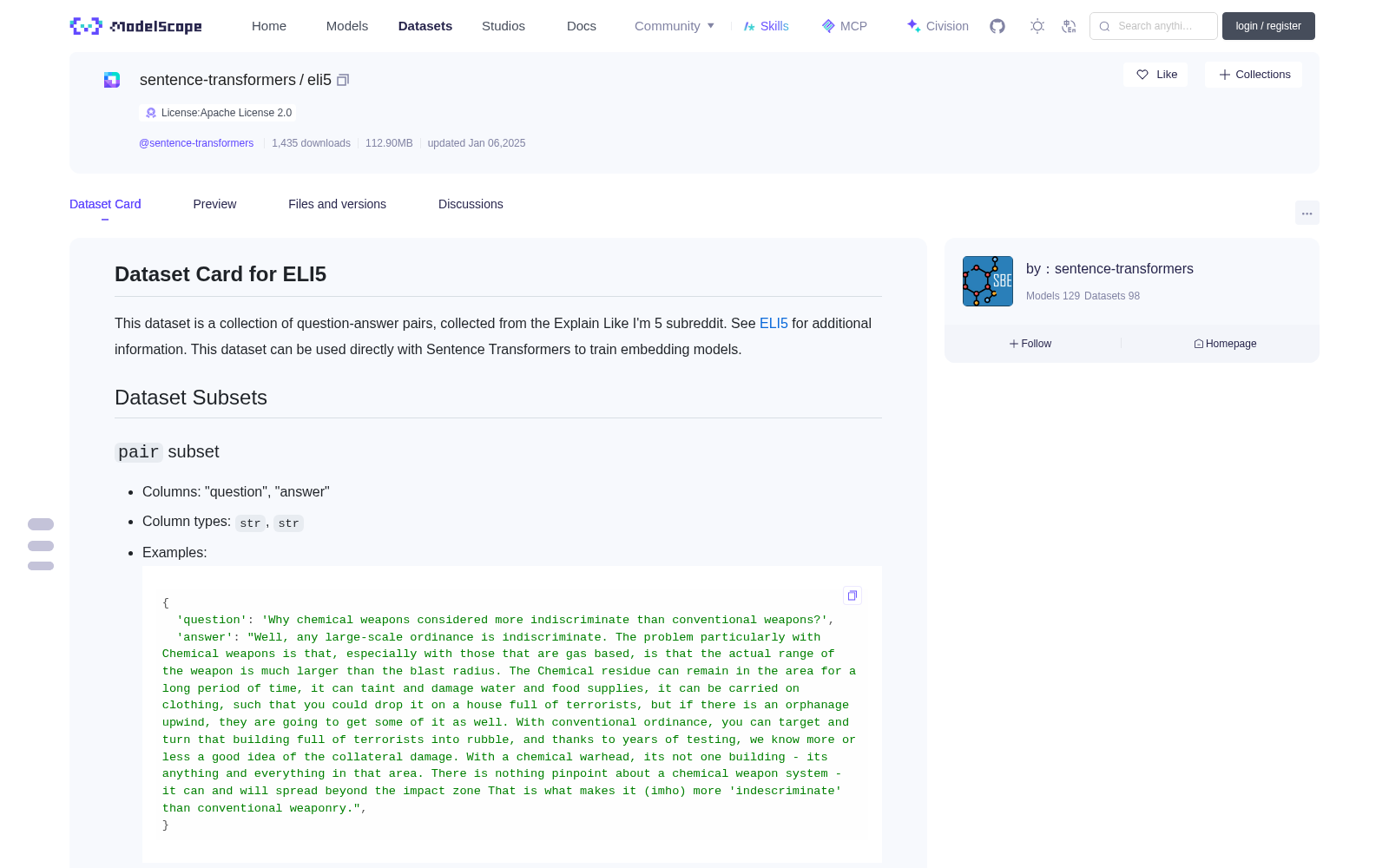
Task: Click in the search input field
Action: [1154, 26]
